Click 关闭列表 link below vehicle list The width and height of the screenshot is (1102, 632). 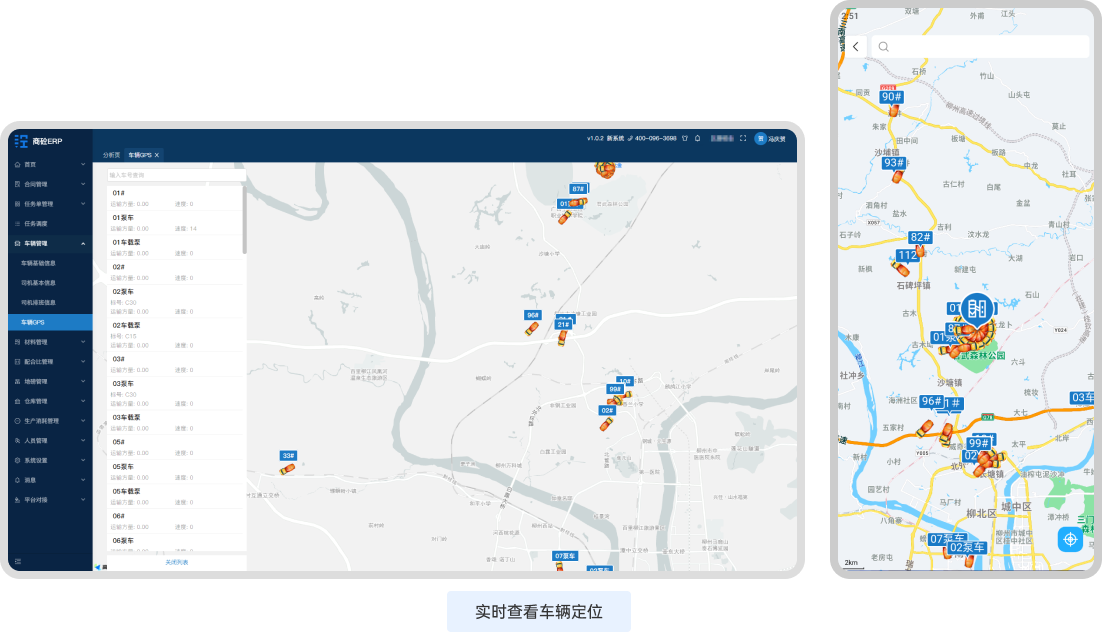pos(176,562)
